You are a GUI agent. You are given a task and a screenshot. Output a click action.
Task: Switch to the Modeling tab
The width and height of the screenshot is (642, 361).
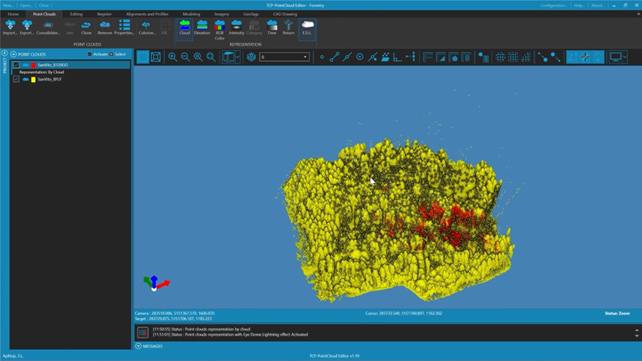click(x=191, y=14)
